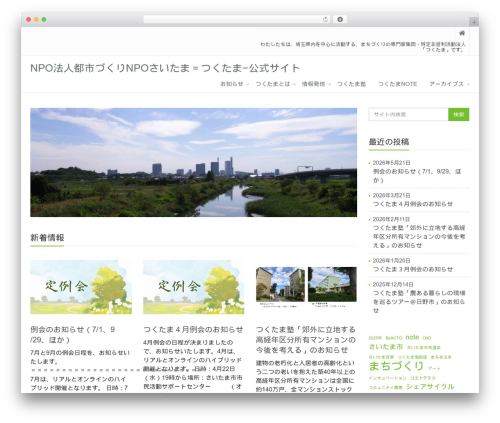Click the browser reload icon
The width and height of the screenshot is (500, 423).
pos(326,19)
